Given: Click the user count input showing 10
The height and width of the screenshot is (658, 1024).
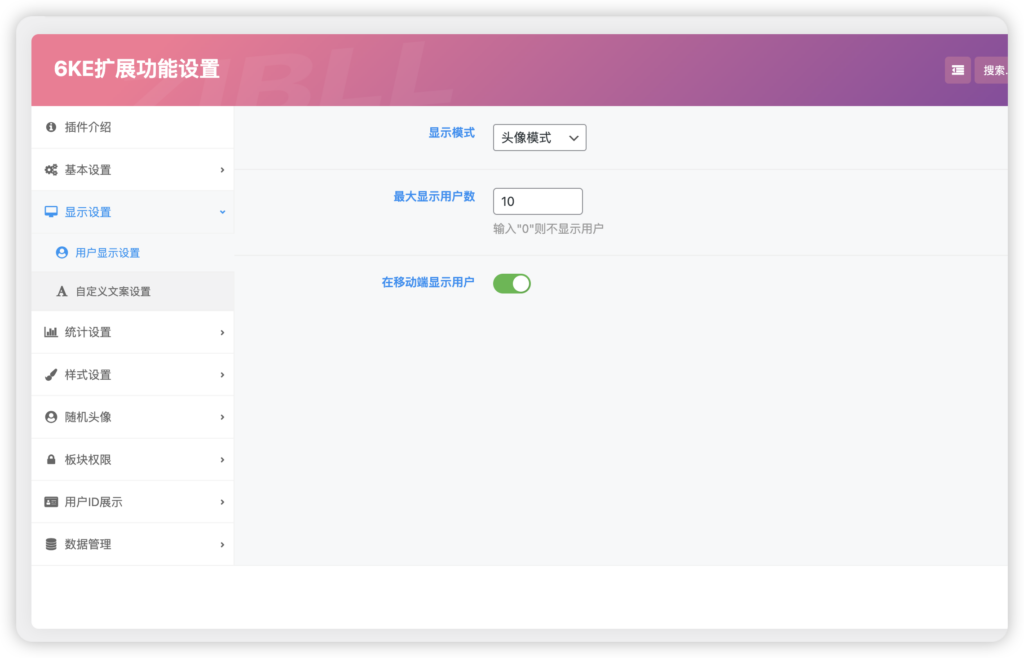Looking at the screenshot, I should 538,201.
